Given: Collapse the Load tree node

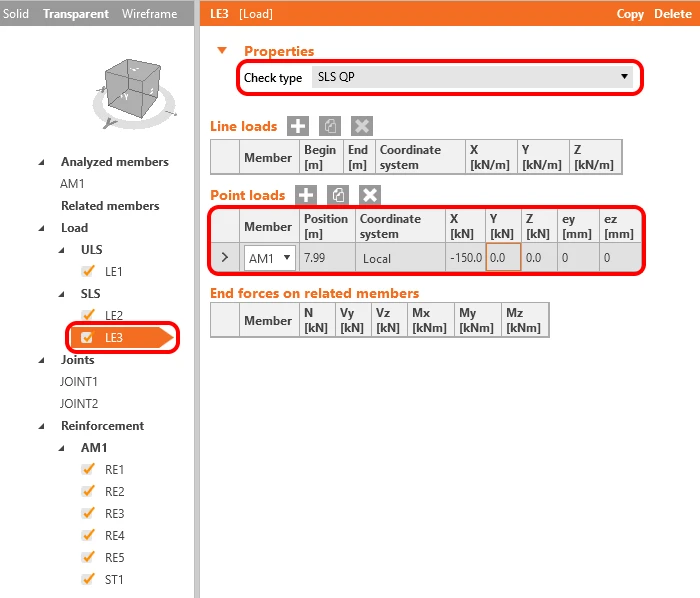Looking at the screenshot, I should pos(42,228).
